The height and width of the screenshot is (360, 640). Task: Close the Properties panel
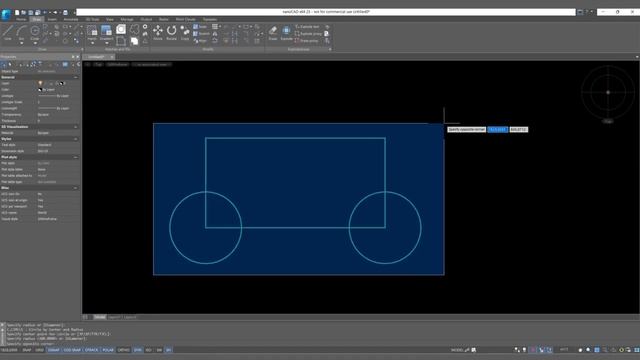(78, 57)
